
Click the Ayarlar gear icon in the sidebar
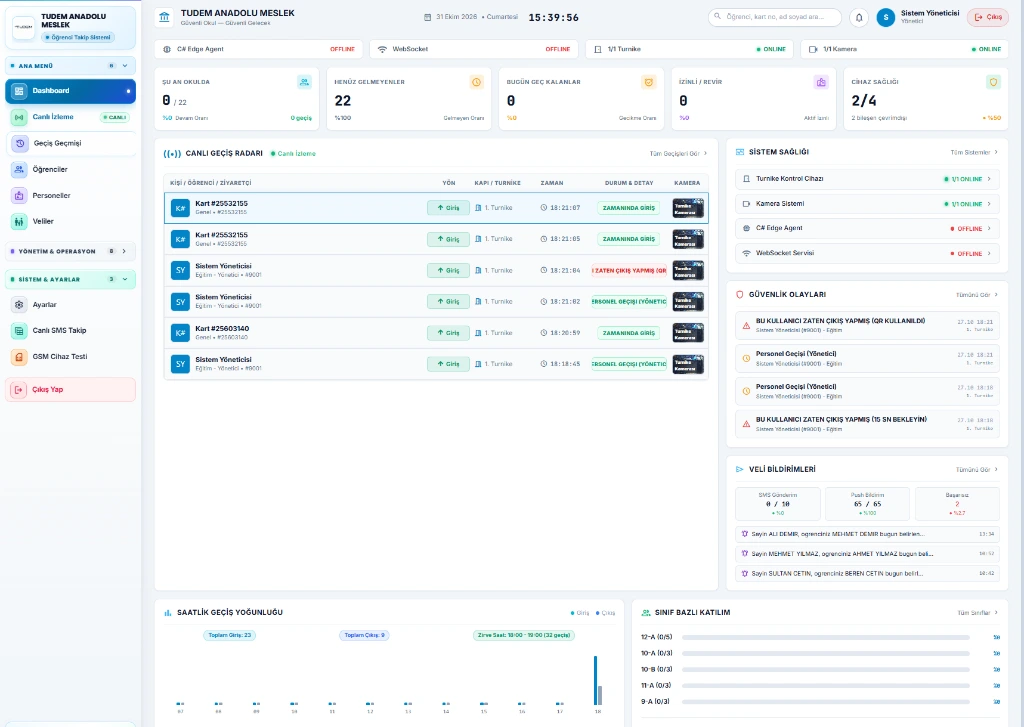pos(19,304)
